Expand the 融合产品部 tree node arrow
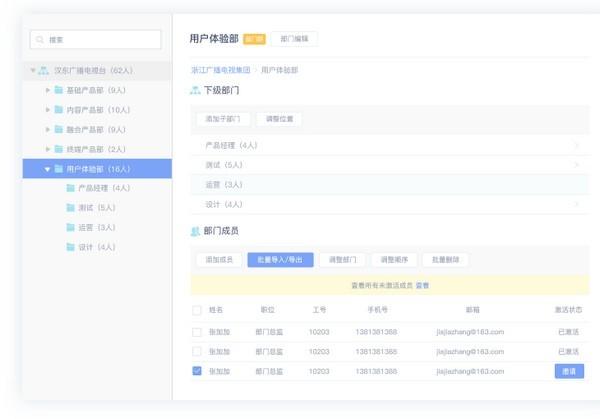The height and width of the screenshot is (419, 600). click(47, 130)
